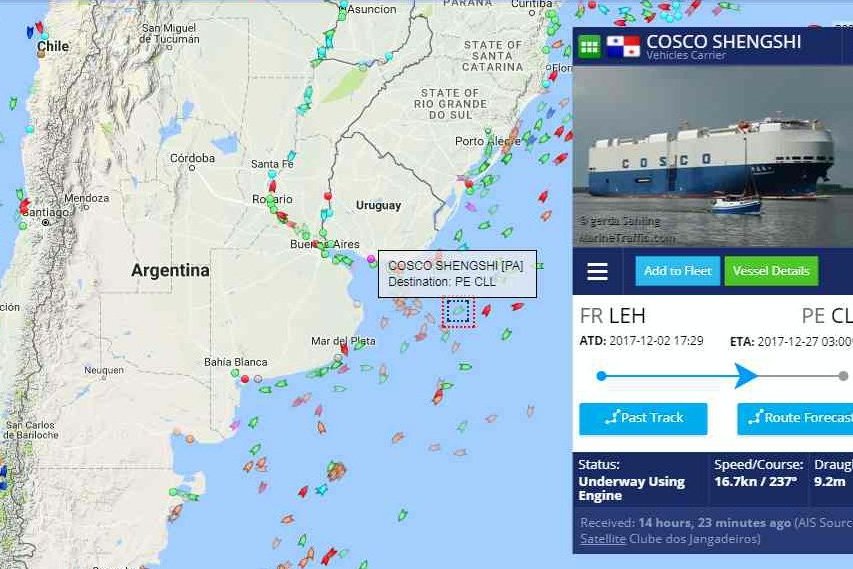Click the blue start dot of voyage progress
The height and width of the screenshot is (569, 853).
(601, 376)
